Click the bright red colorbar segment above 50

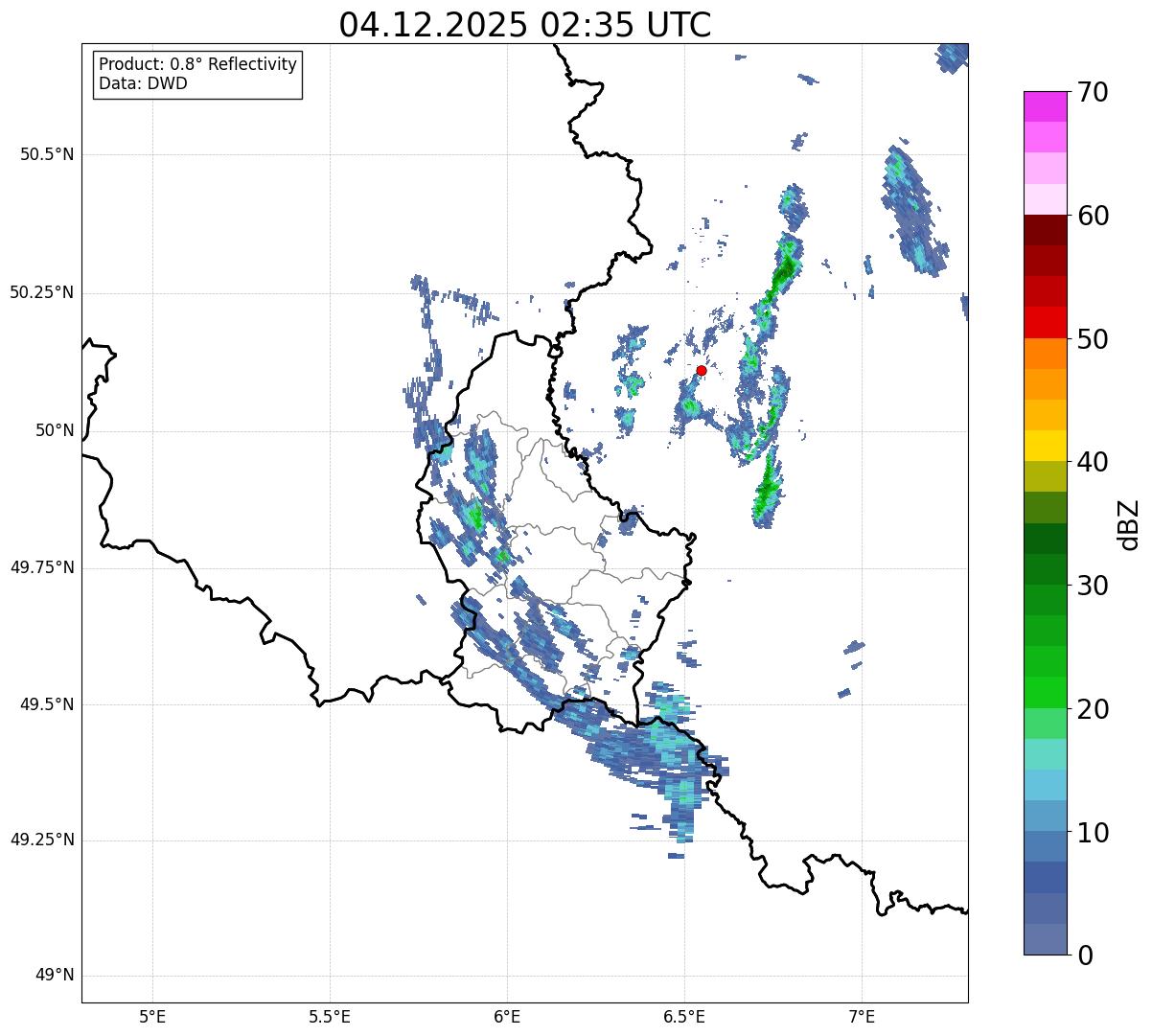(1045, 323)
